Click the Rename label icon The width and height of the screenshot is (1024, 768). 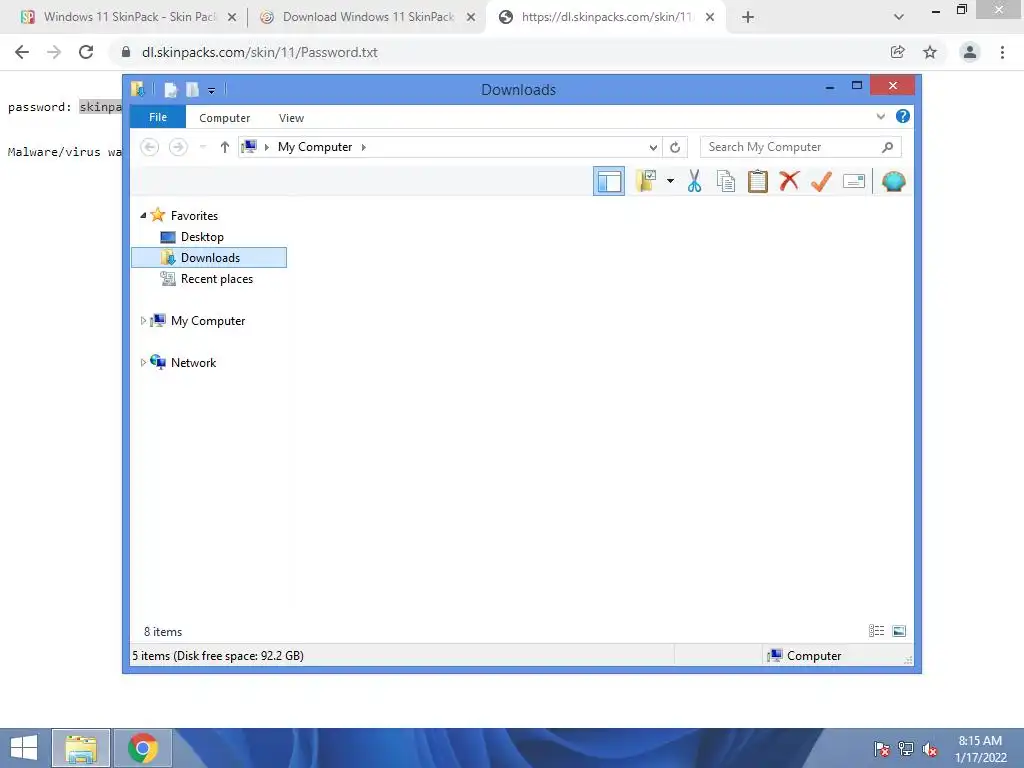(854, 181)
